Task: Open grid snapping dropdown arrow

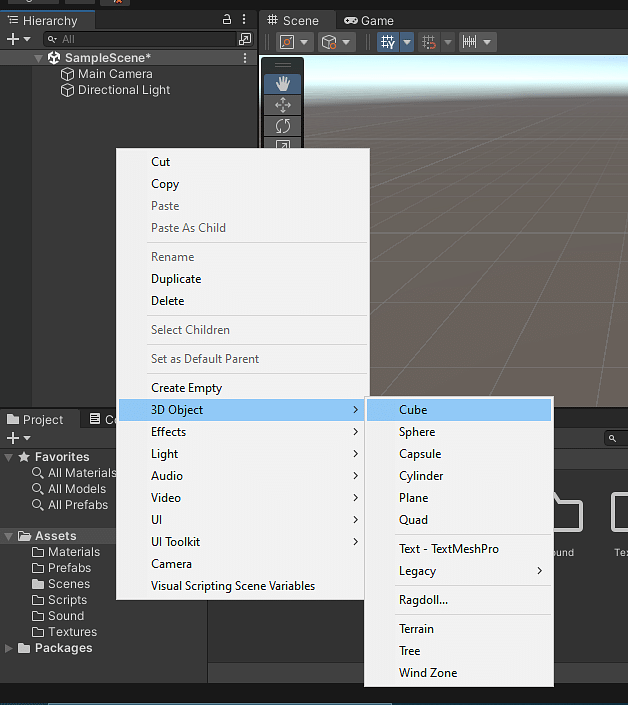Action: tap(448, 42)
